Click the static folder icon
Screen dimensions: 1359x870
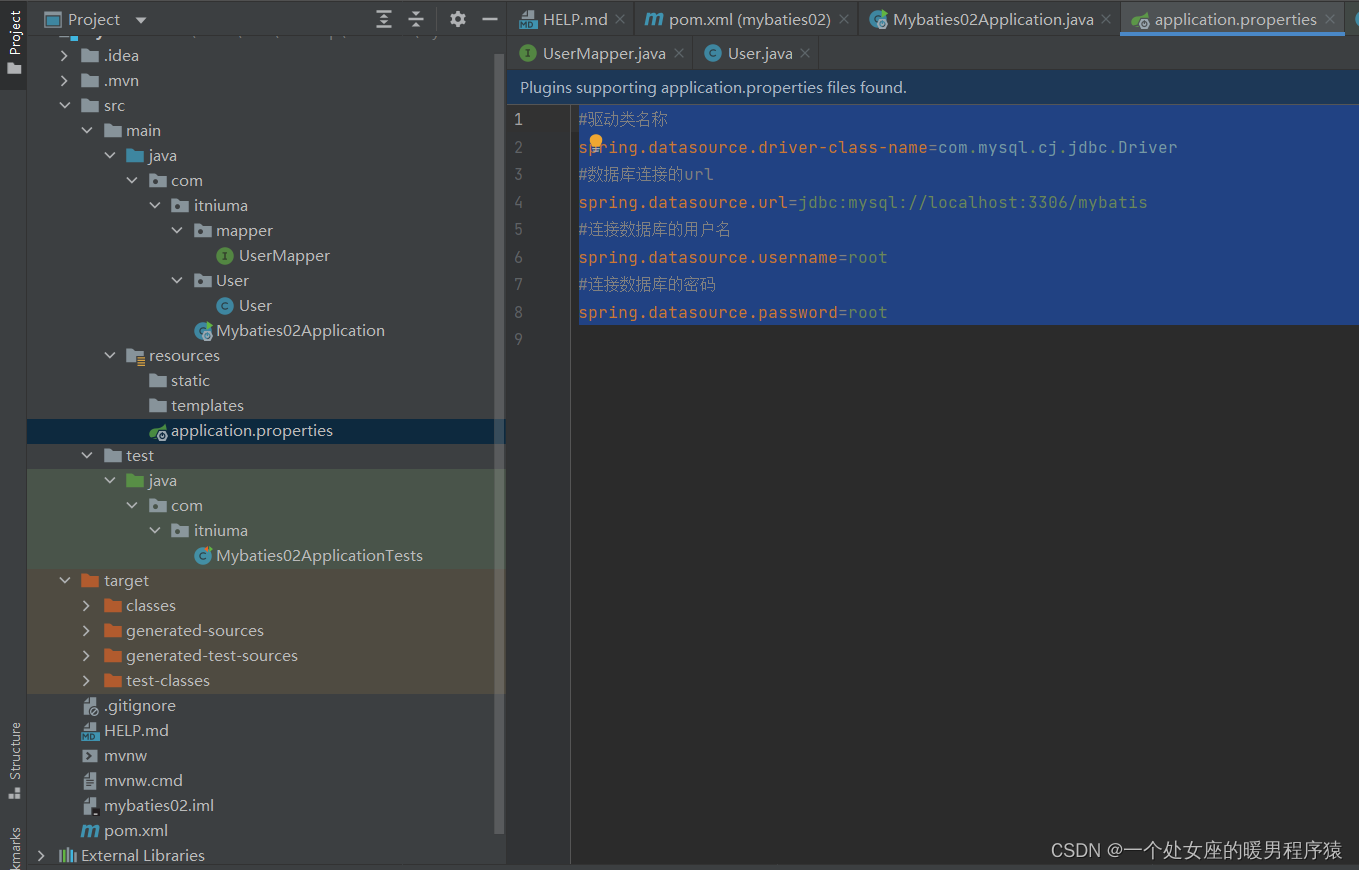tap(158, 381)
